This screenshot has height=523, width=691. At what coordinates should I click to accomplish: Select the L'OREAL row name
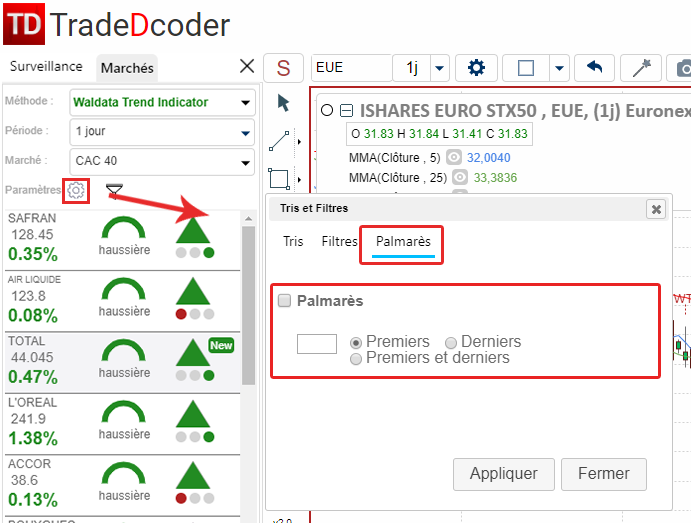[x=33, y=402]
